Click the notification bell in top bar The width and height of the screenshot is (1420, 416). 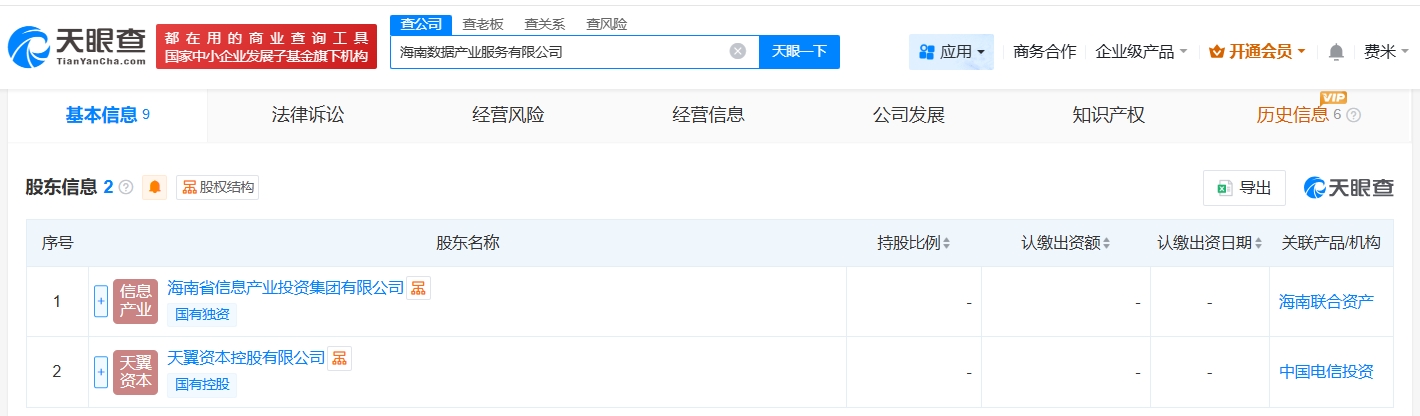point(1336,52)
